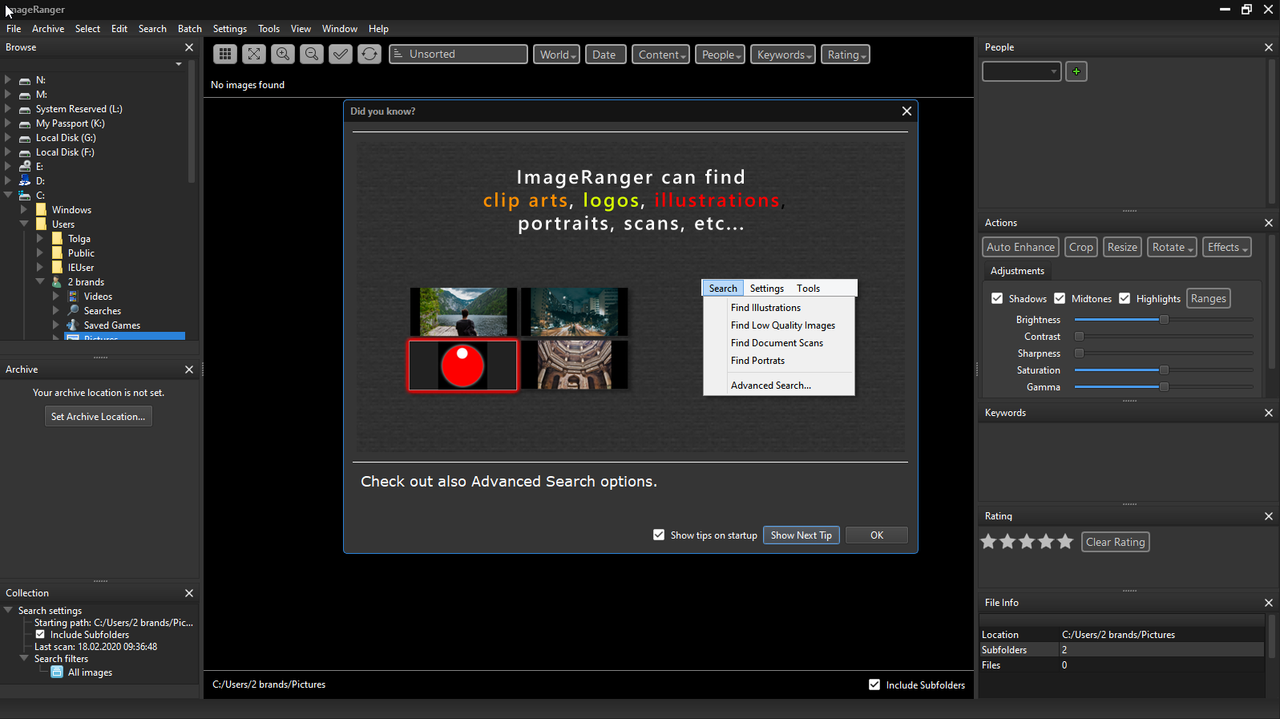Set rating to two stars
Image resolution: width=1280 pixels, height=719 pixels.
coord(1008,541)
